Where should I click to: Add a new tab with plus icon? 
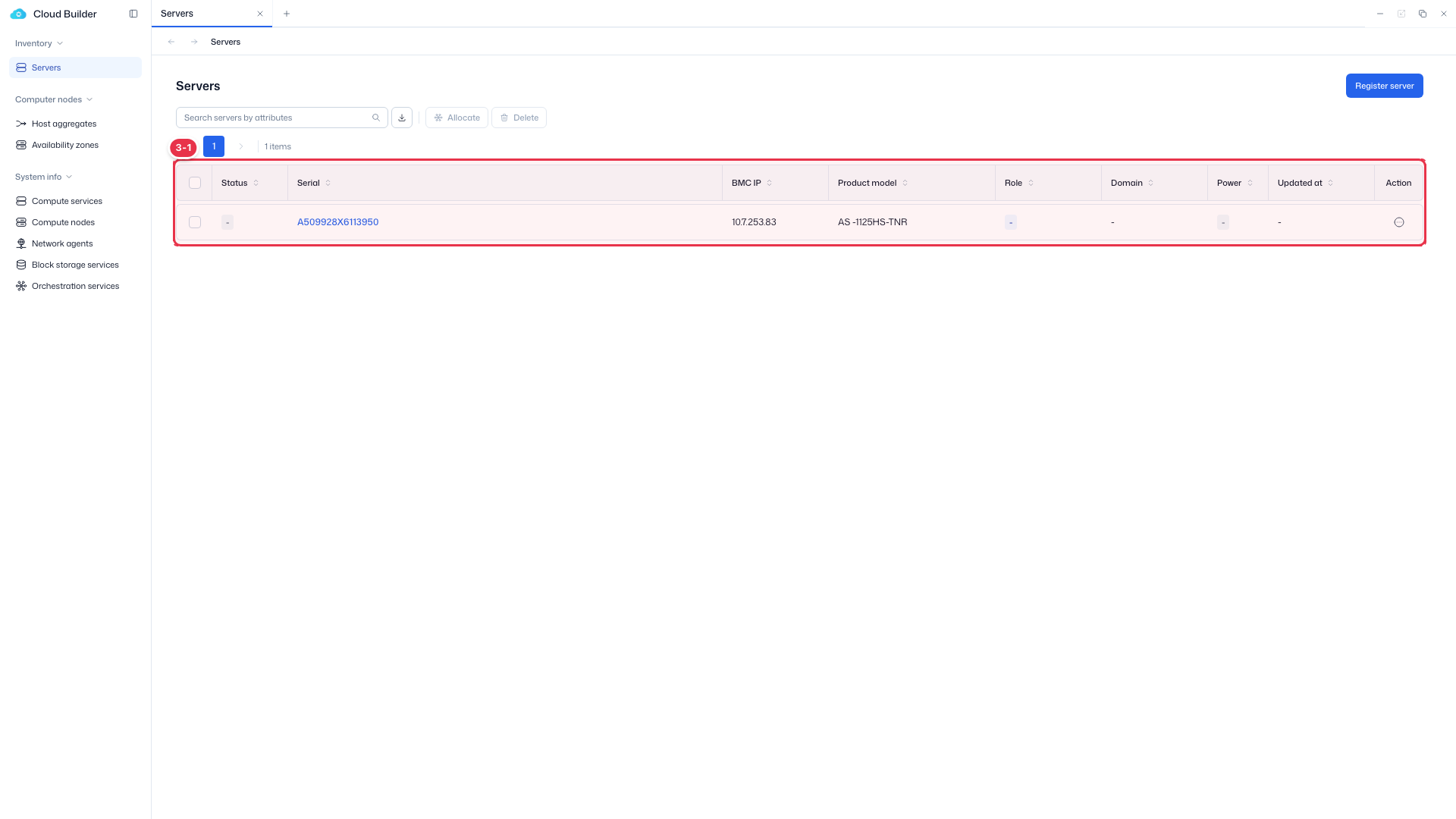tap(287, 14)
